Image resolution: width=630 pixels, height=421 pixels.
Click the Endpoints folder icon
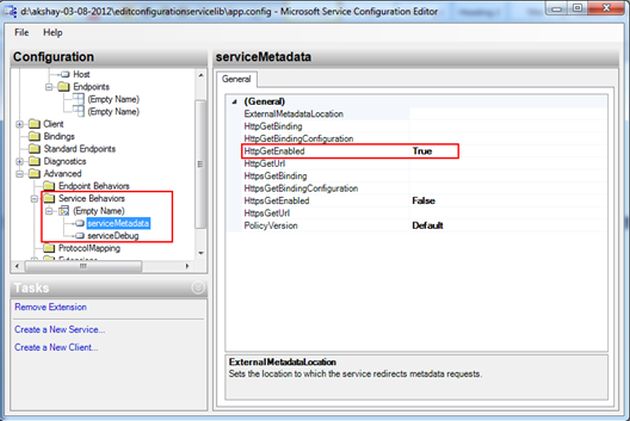point(63,87)
